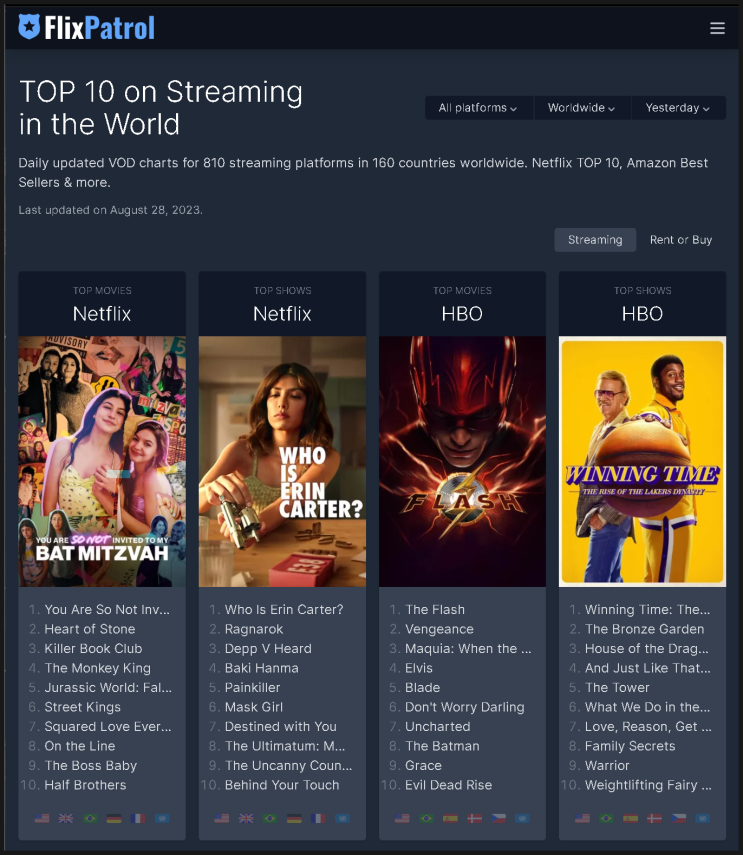Select Czech flag under HBO Top Shows
This screenshot has height=855, width=743.
pos(679,818)
